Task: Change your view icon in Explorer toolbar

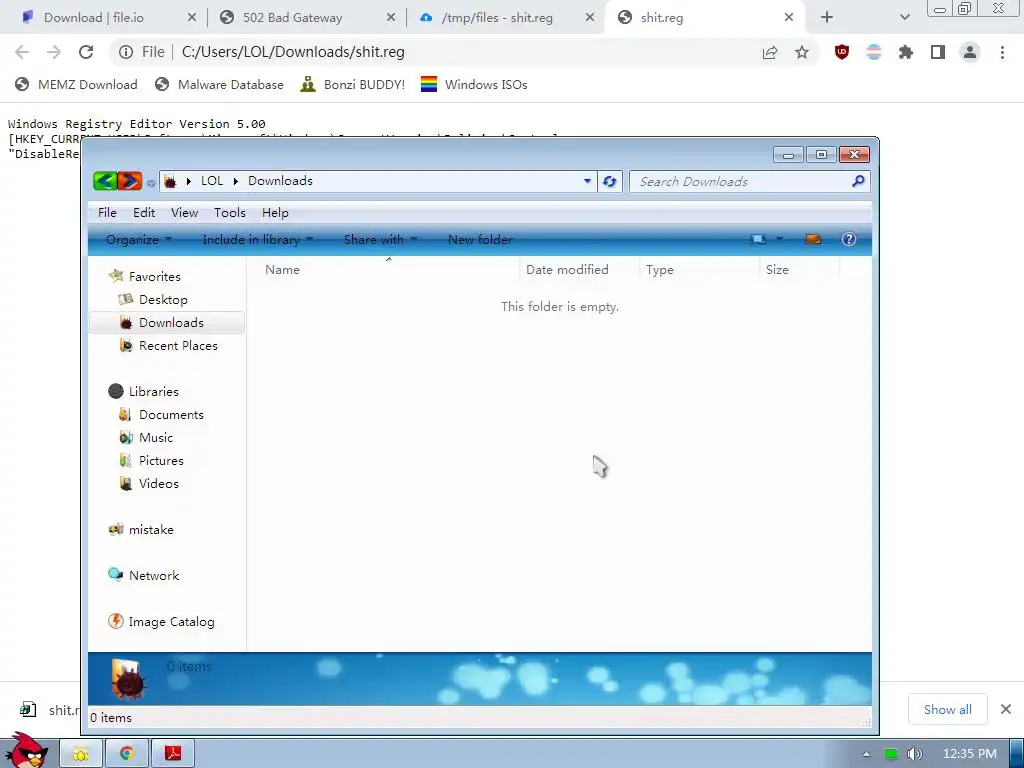Action: click(758, 239)
